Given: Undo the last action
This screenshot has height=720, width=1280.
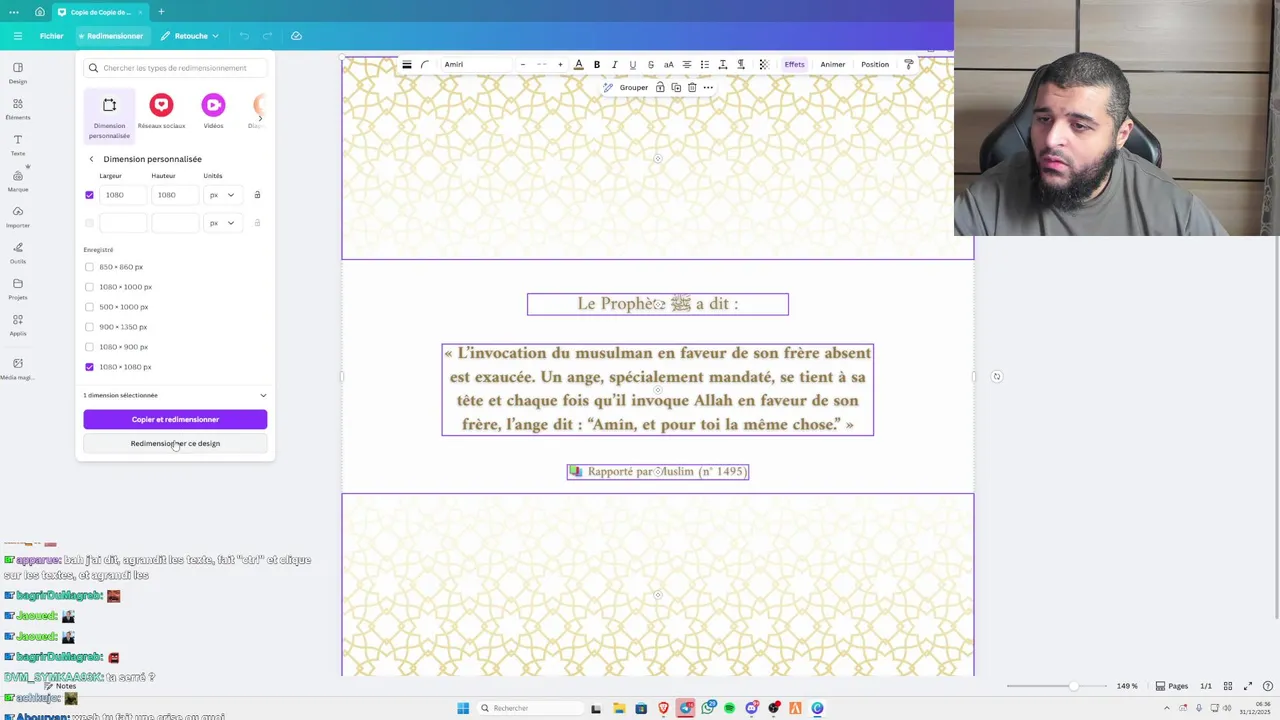Looking at the screenshot, I should point(244,36).
